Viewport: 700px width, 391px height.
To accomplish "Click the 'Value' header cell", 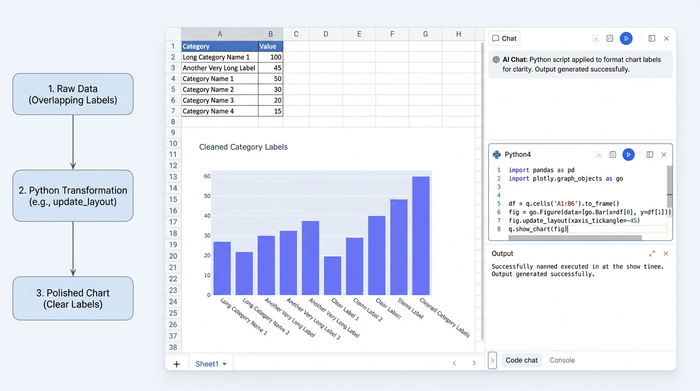I will tap(271, 46).
